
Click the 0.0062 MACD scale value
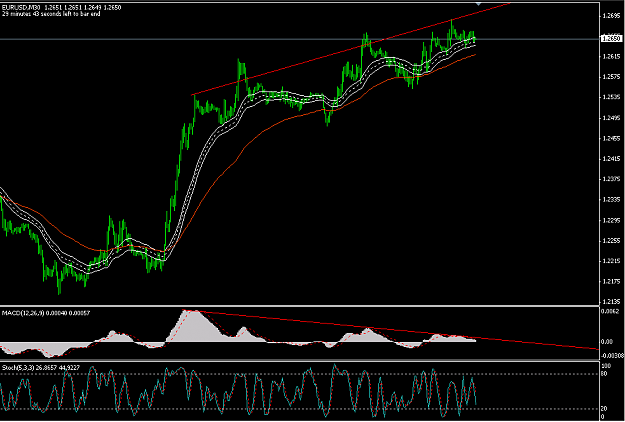click(610, 311)
